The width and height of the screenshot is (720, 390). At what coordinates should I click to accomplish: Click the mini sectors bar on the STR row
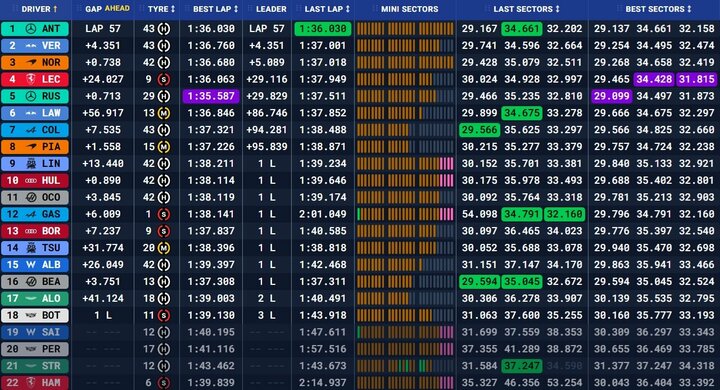[405, 366]
